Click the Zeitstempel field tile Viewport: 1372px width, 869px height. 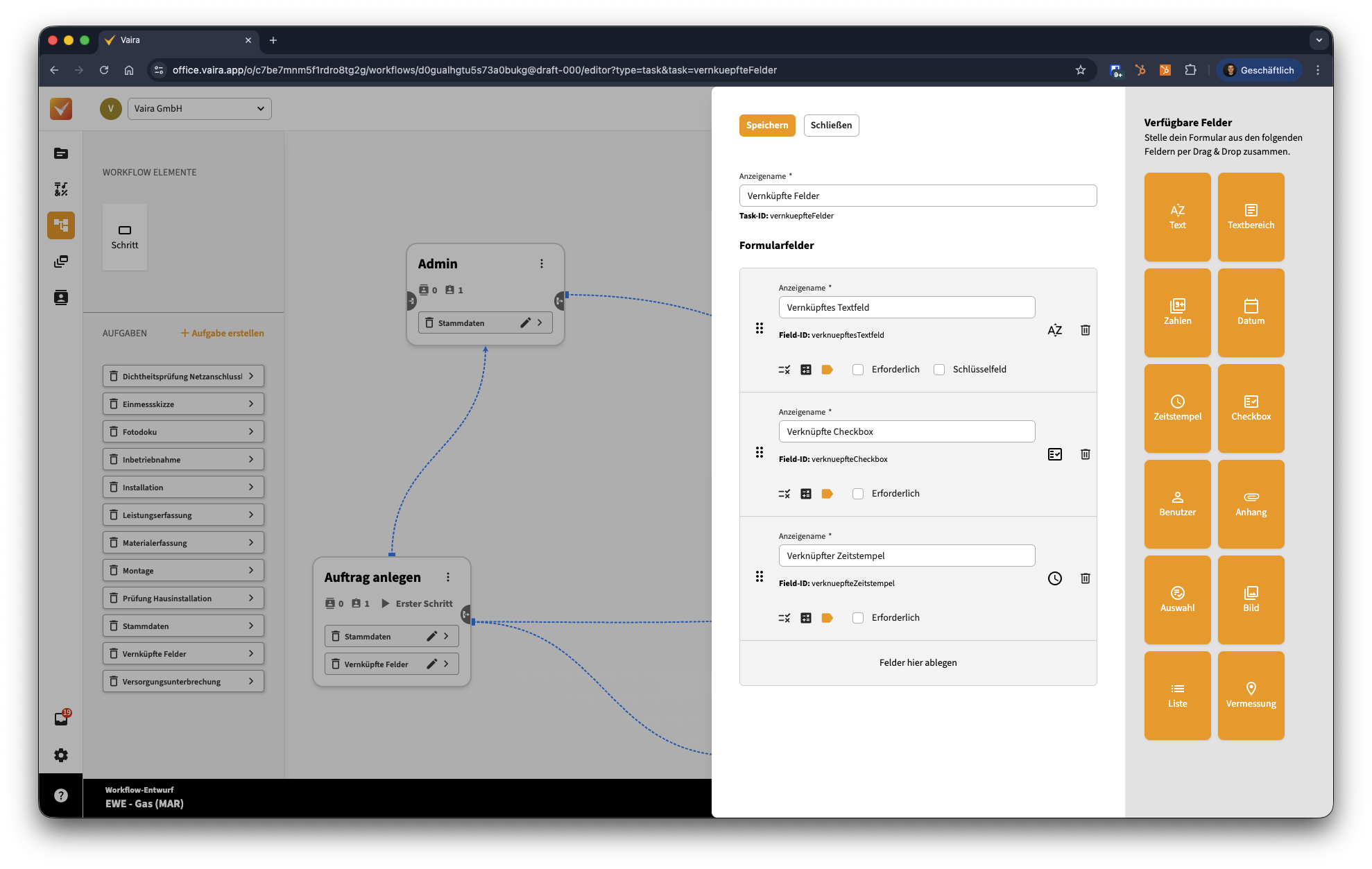[1177, 408]
